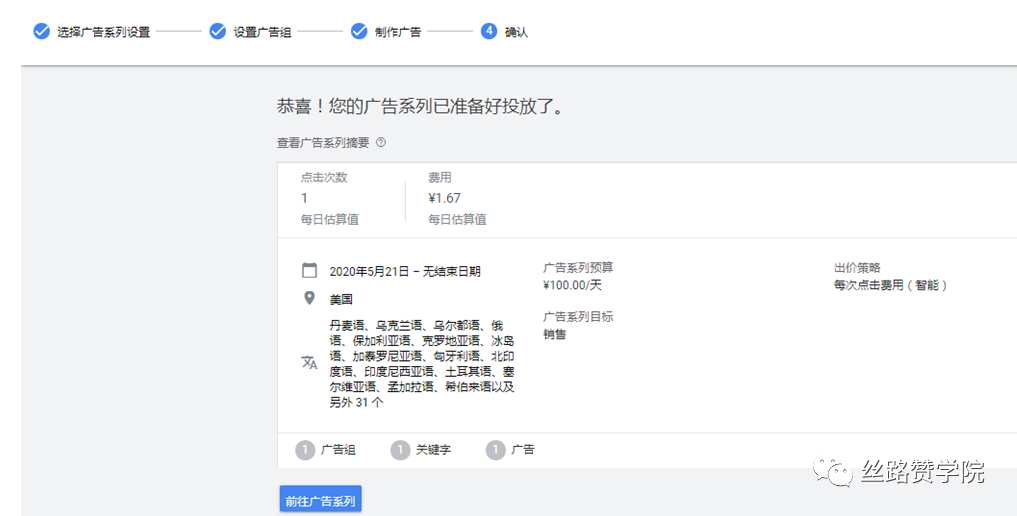Click 每日估算值 under 点击次数
The height and width of the screenshot is (516, 1017).
(x=329, y=219)
